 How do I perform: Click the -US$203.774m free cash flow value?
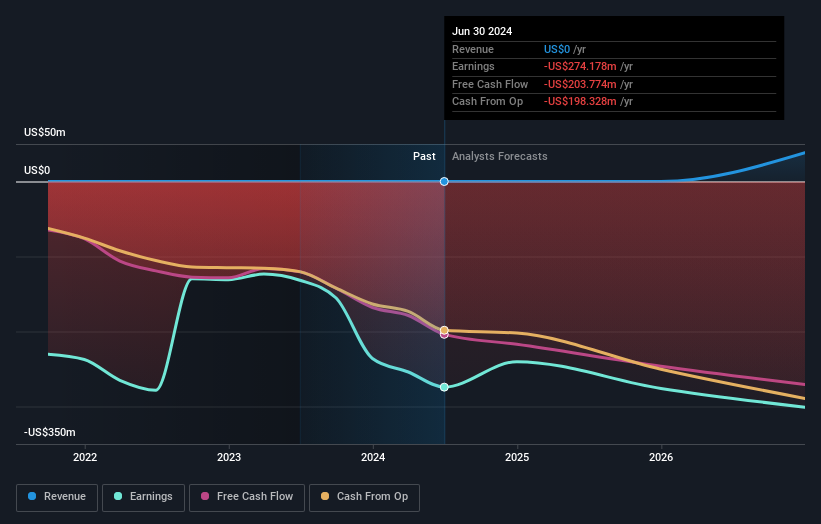[x=580, y=84]
